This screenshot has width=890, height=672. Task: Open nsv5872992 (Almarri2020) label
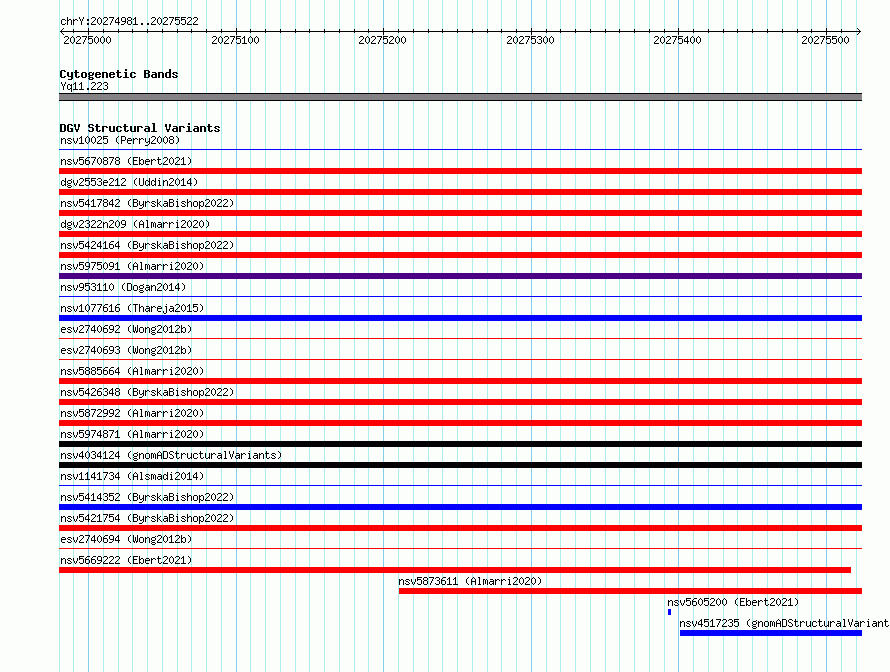pyautogui.click(x=132, y=413)
